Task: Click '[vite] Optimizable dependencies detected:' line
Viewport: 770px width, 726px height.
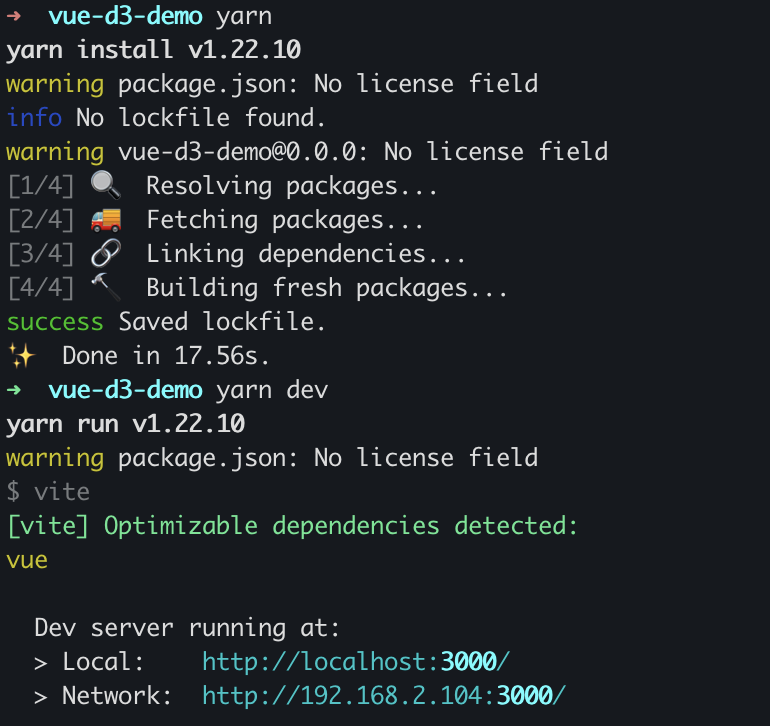Action: (x=293, y=526)
